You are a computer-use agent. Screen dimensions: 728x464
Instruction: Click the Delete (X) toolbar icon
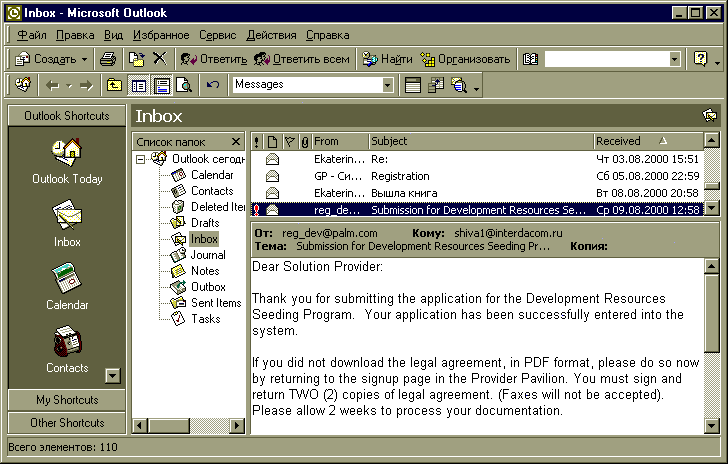click(x=158, y=59)
